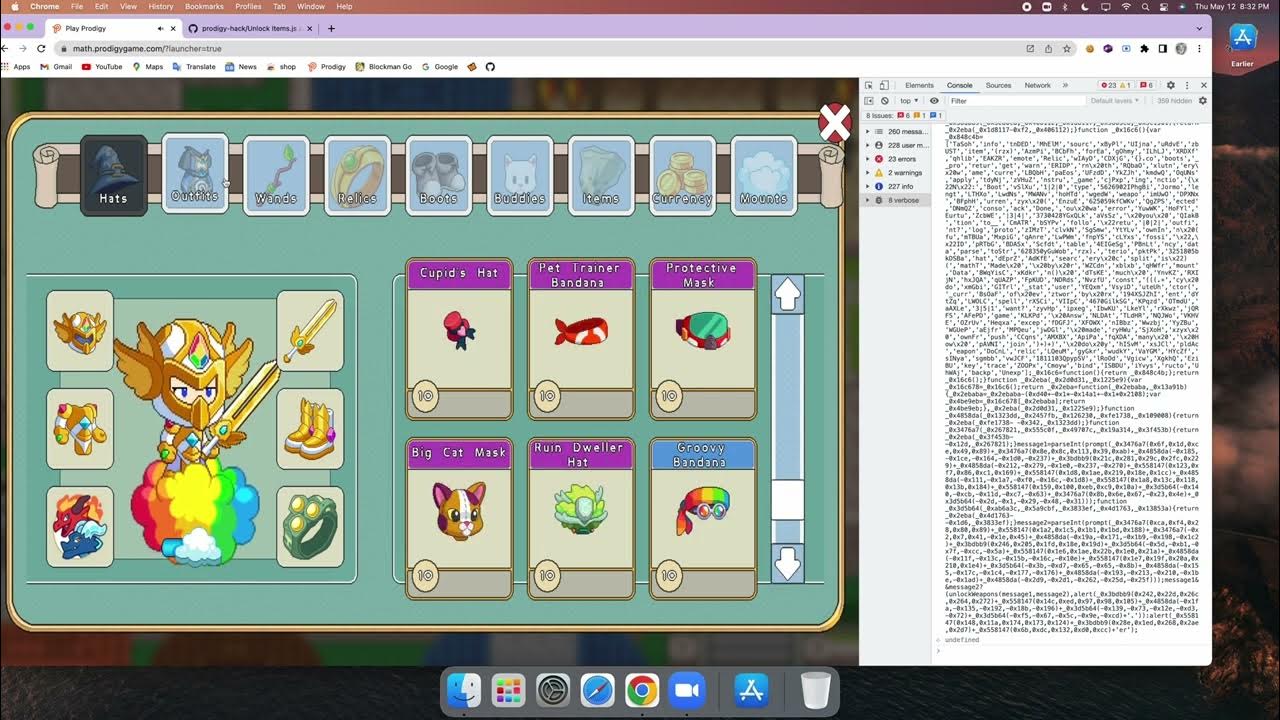Open the Wands category tab

(x=276, y=175)
